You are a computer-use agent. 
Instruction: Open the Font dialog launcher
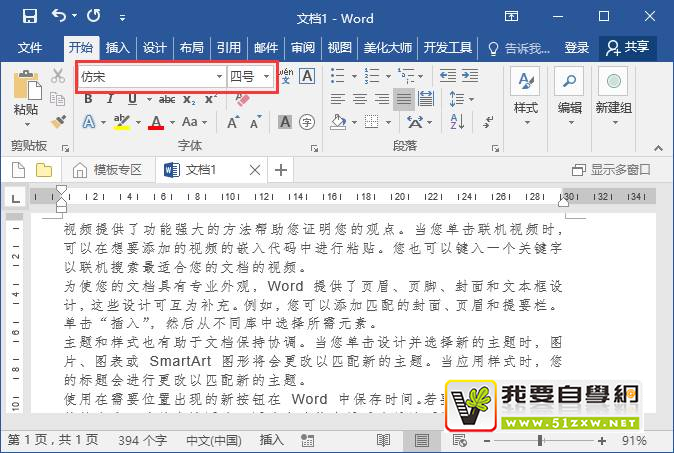point(315,148)
